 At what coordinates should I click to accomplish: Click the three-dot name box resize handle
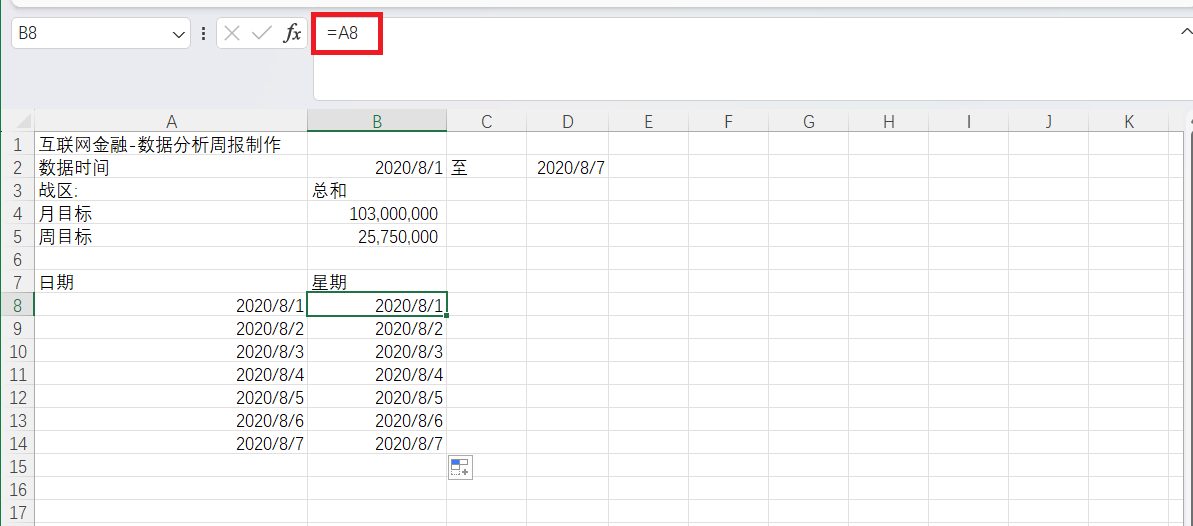point(204,33)
